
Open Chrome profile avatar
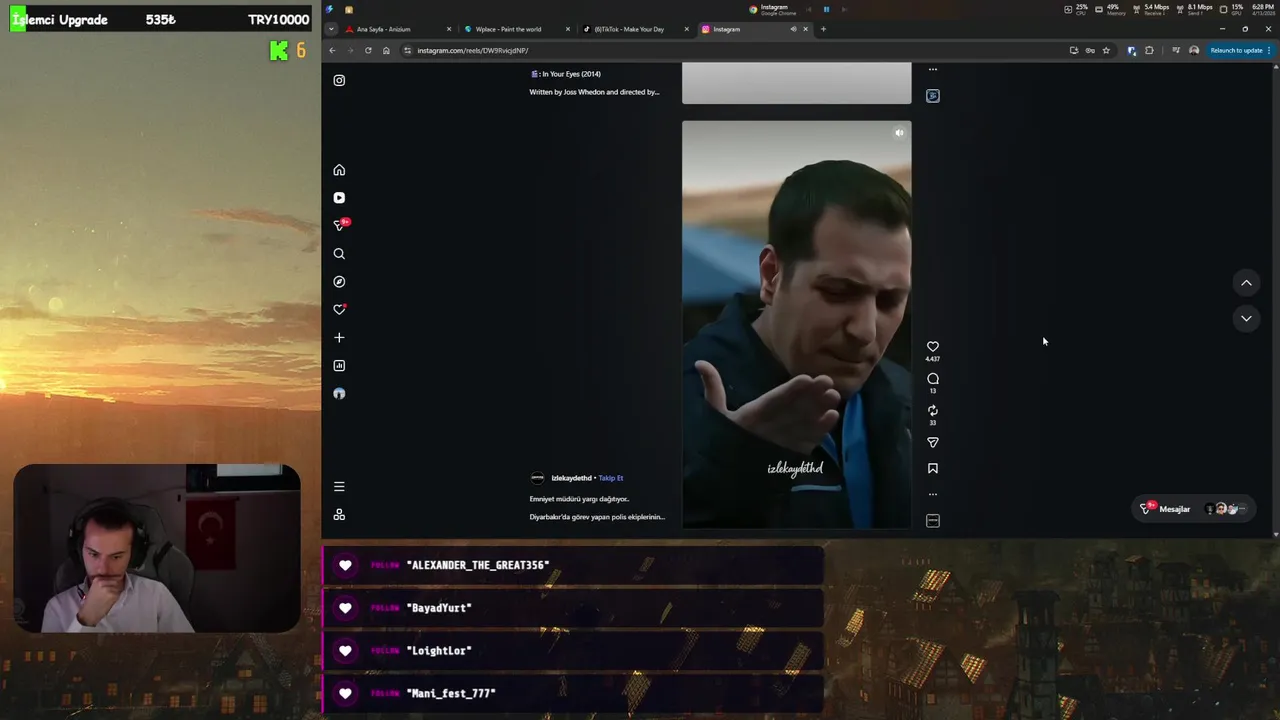1194,50
